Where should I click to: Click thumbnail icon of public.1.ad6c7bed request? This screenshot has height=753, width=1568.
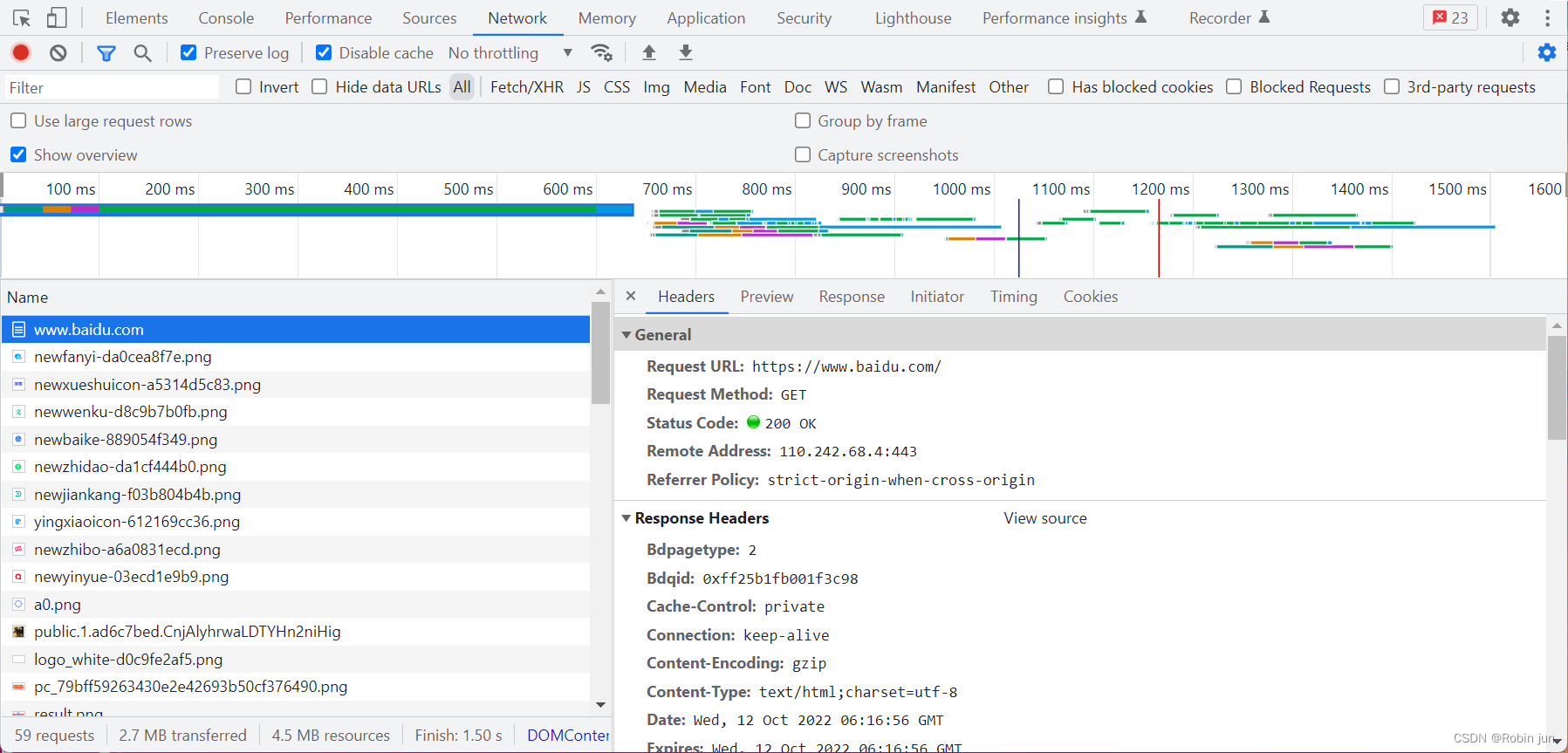coord(18,632)
